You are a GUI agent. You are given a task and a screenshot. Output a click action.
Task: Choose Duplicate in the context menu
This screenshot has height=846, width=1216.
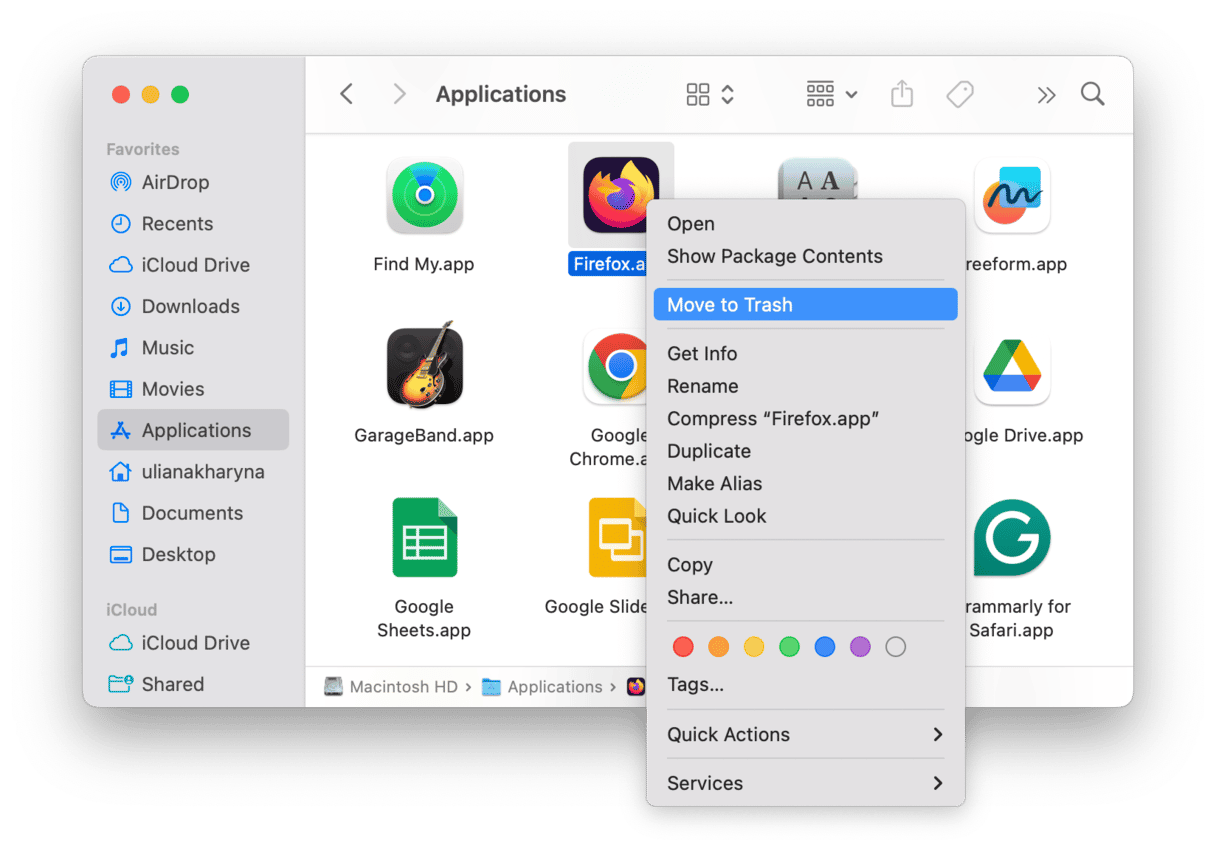point(805,451)
